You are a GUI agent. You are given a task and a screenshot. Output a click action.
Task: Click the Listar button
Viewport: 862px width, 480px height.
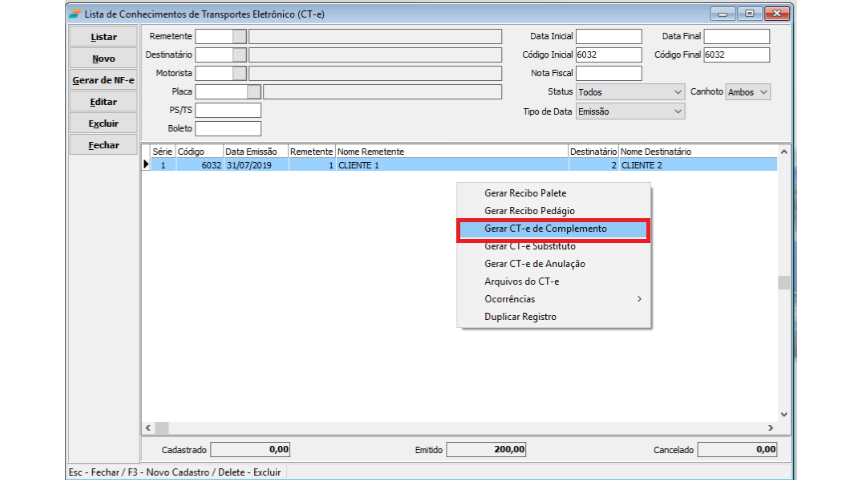[x=103, y=37]
